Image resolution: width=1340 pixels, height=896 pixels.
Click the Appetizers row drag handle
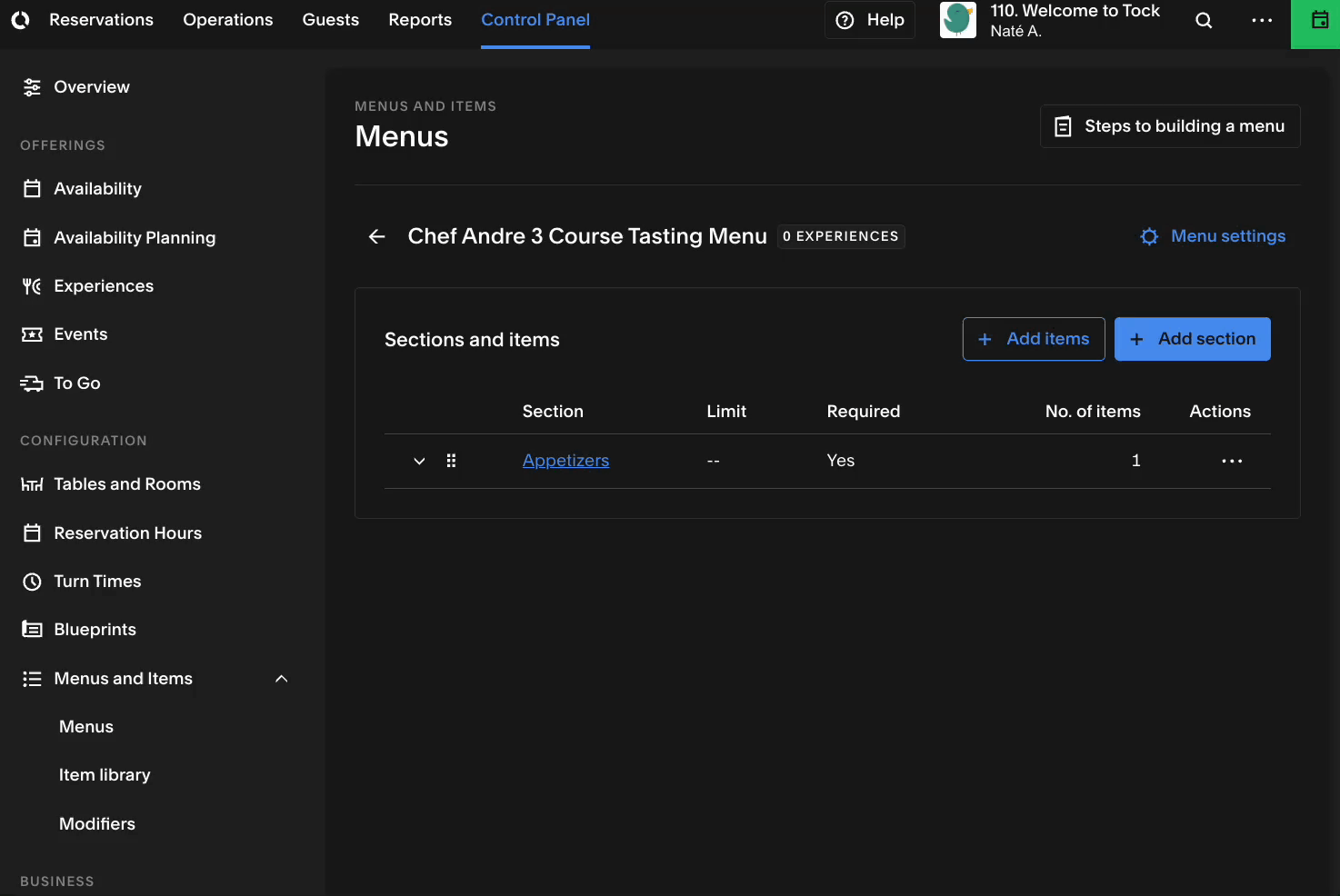(x=451, y=461)
